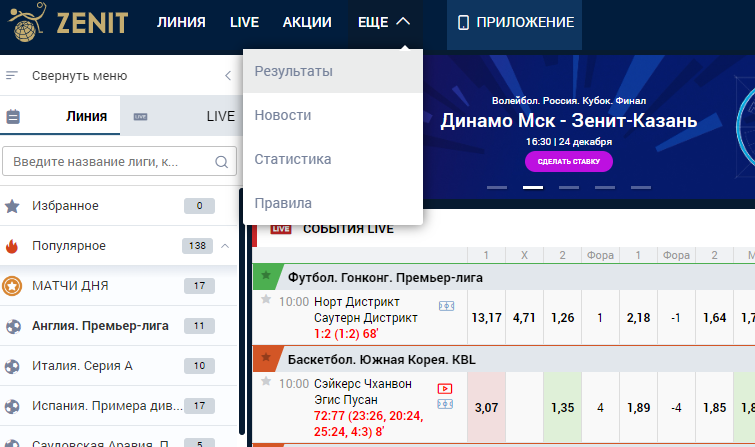Click the search magnifier icon
The height and width of the screenshot is (447, 755).
[221, 162]
